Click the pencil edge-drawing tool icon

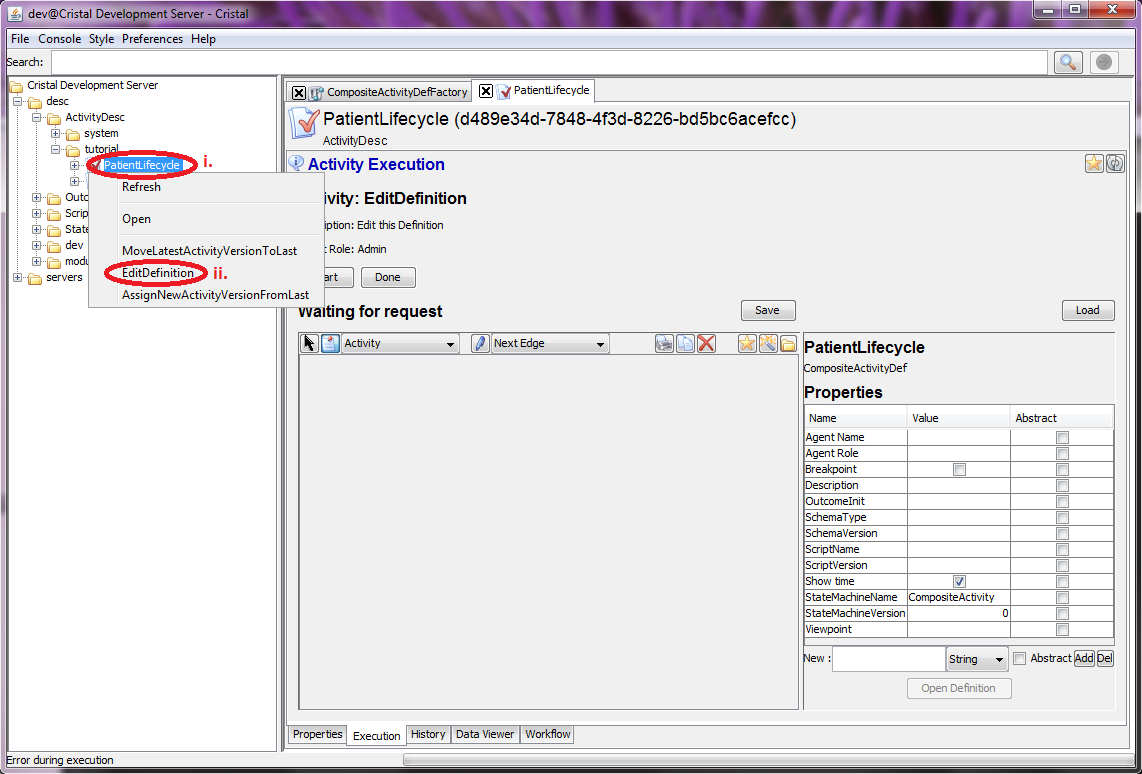tap(480, 343)
